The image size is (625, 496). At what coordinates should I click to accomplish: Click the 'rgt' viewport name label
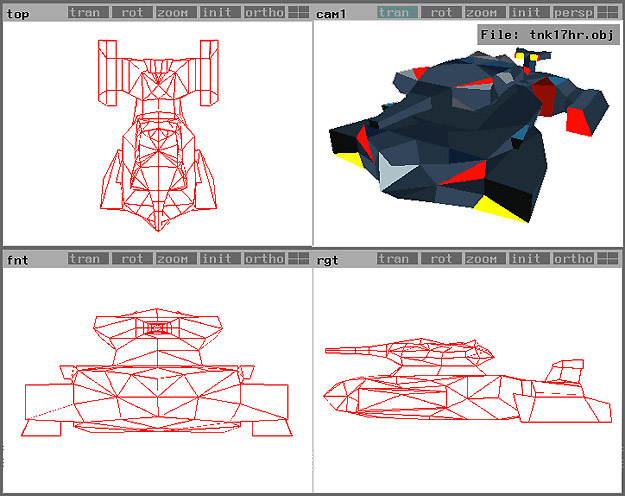(x=327, y=261)
